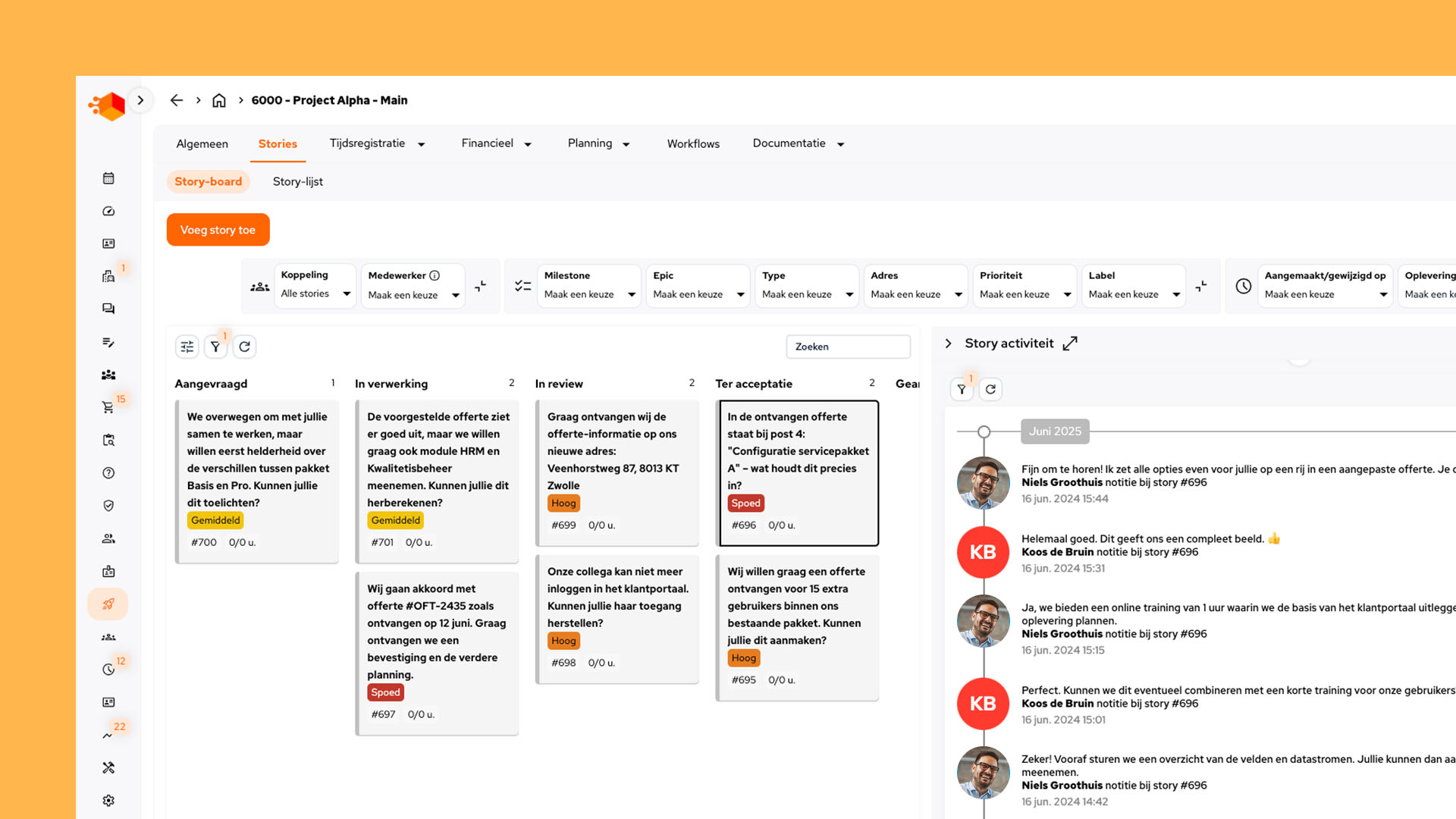Click inside the Zoeken search field

(x=848, y=347)
